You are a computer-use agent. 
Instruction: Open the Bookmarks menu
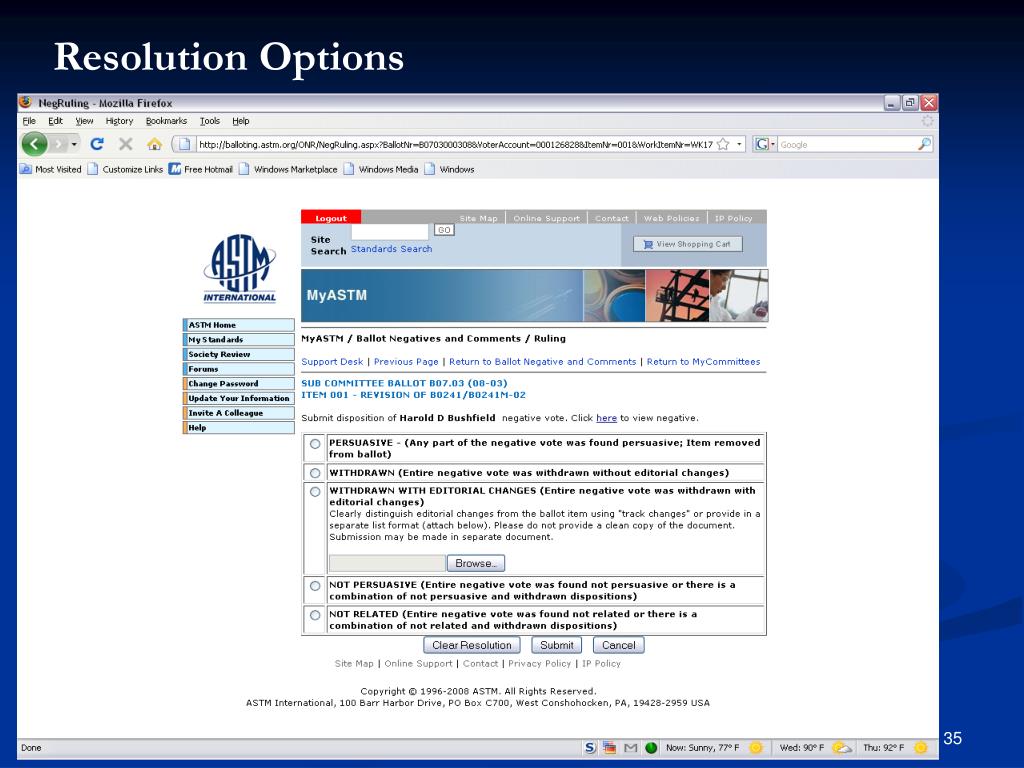[x=166, y=121]
